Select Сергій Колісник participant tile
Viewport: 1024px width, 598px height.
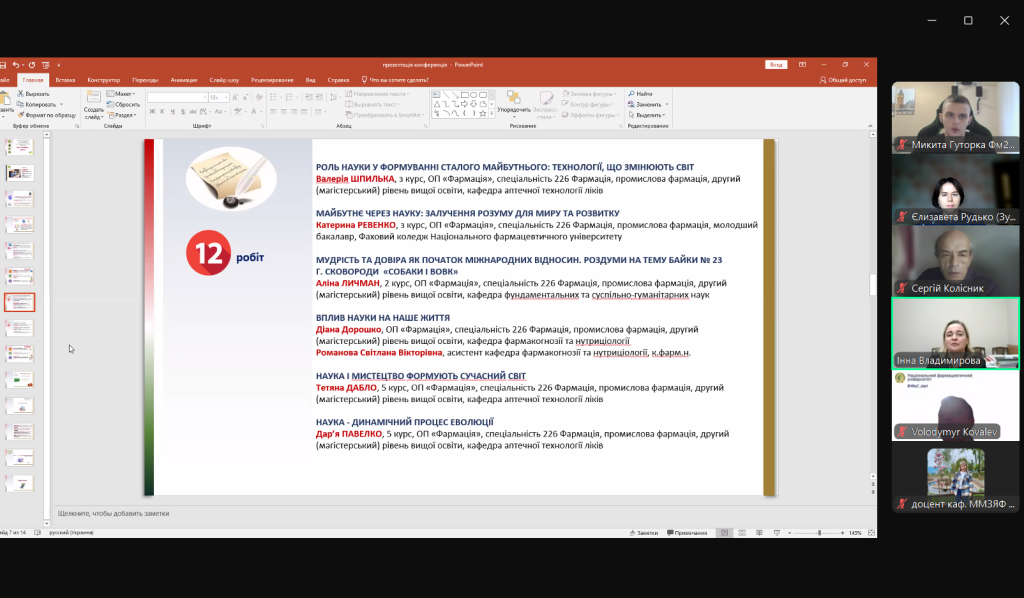[955, 261]
